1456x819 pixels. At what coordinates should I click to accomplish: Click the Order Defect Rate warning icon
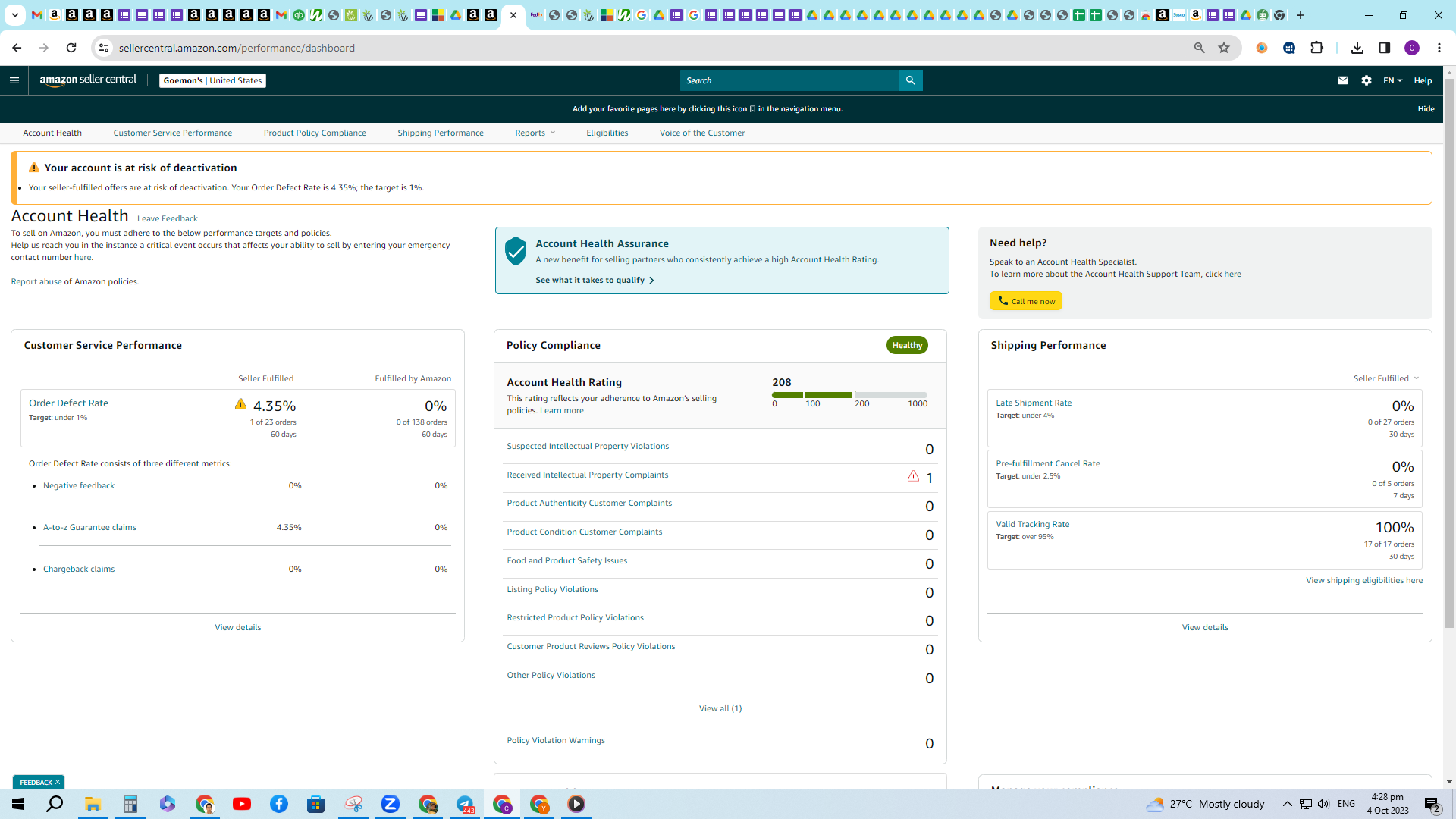tap(240, 404)
